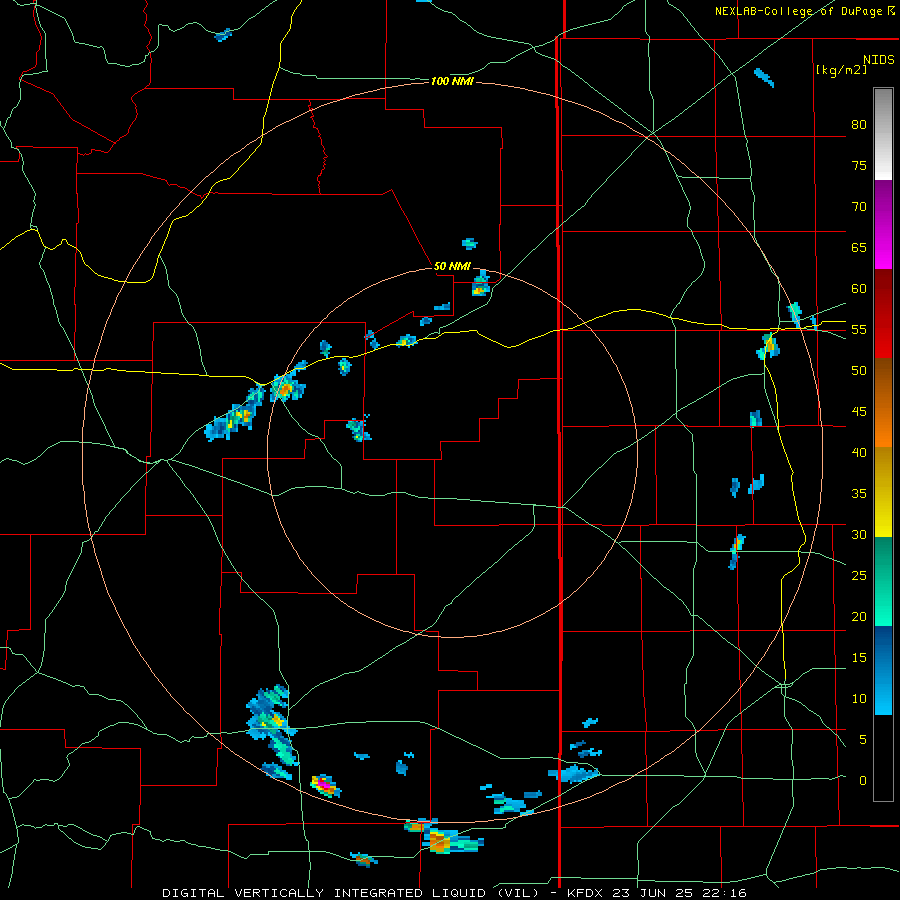Click the 40 value on the scale
Image resolution: width=900 pixels, height=900 pixels.
pyautogui.click(x=859, y=452)
